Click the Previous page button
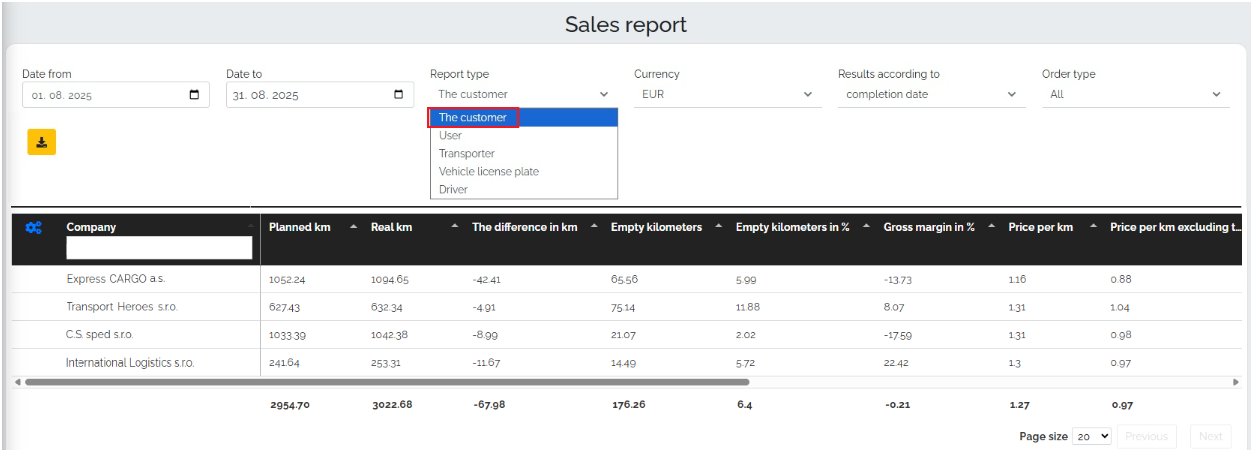1257x455 pixels. [1146, 436]
